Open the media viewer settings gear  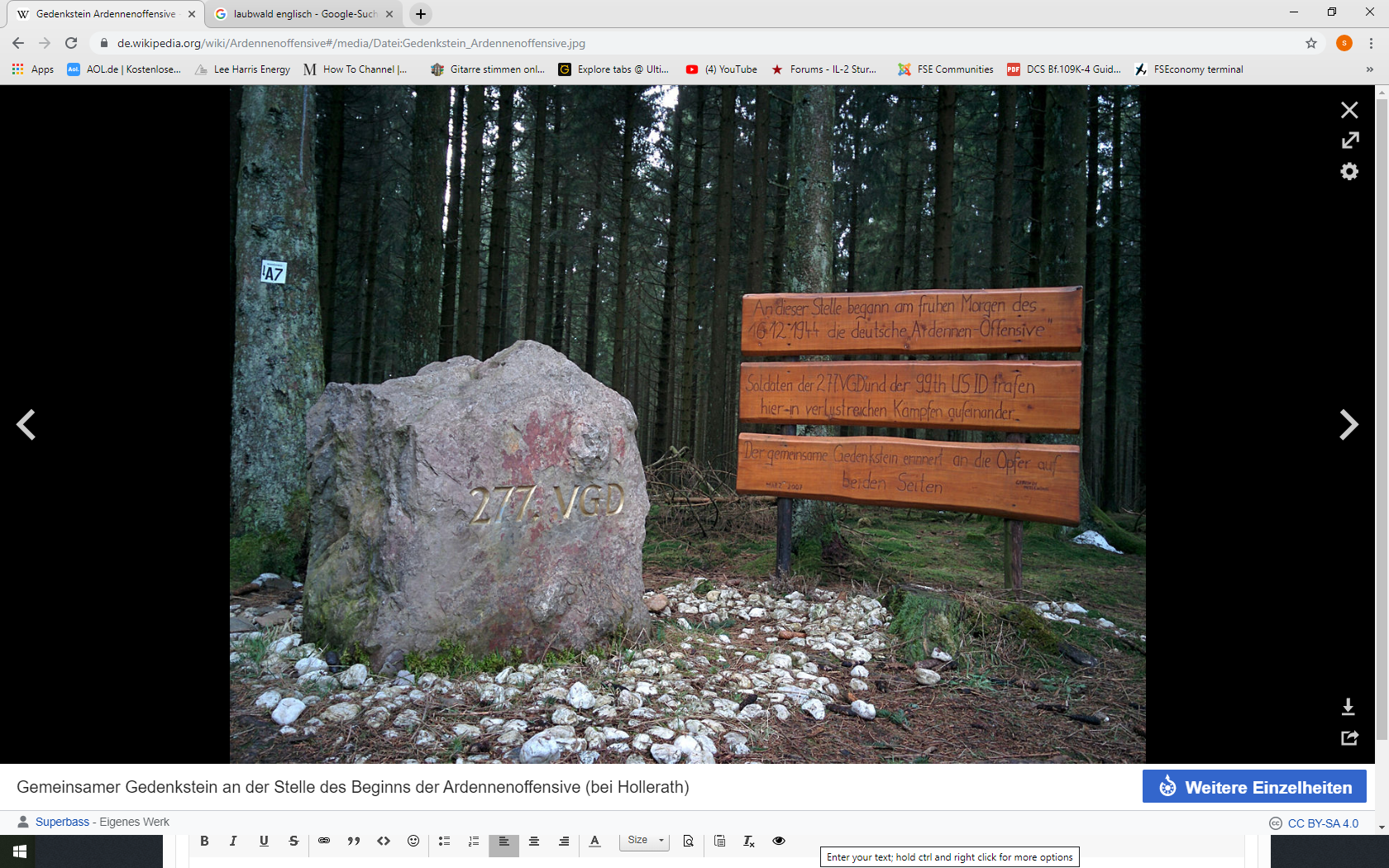(1349, 171)
